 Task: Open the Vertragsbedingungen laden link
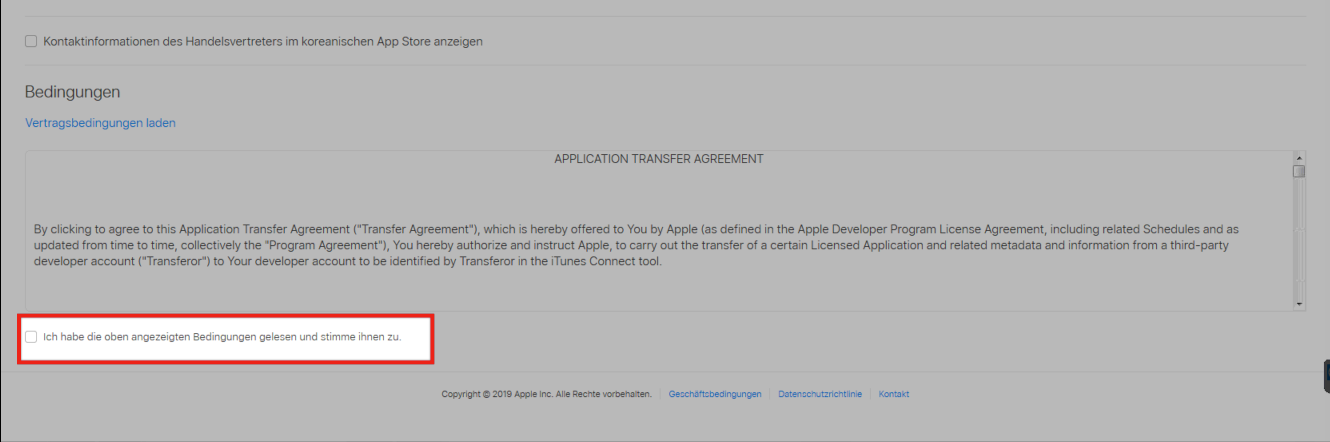tap(100, 123)
